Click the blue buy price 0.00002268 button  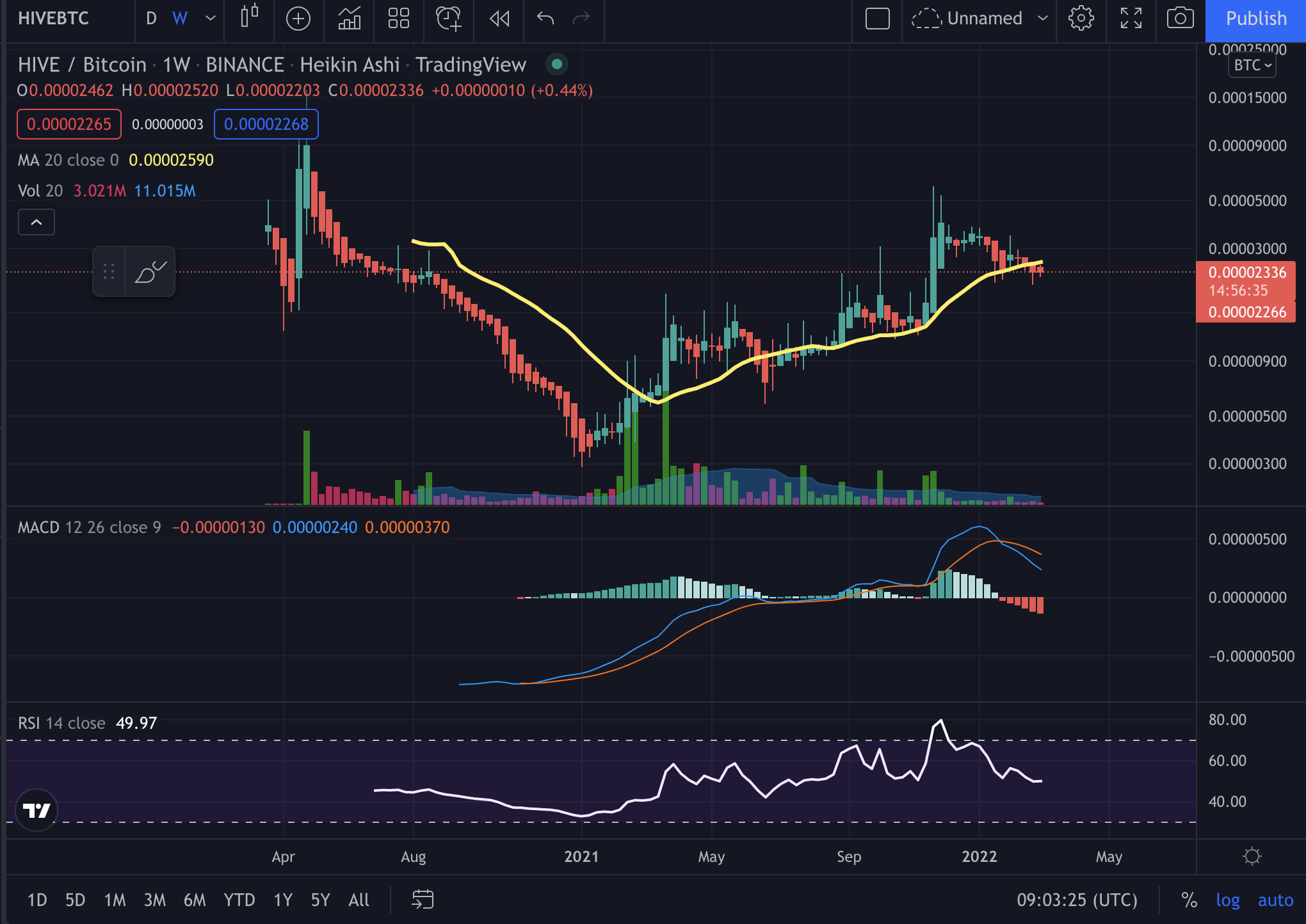[x=266, y=124]
